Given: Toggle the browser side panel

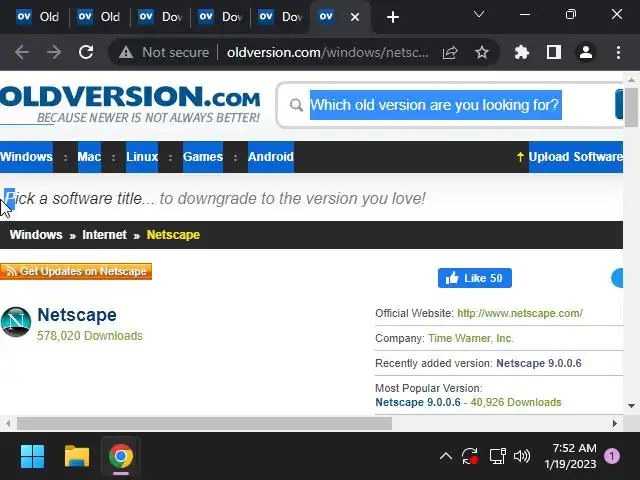Looking at the screenshot, I should 553,52.
